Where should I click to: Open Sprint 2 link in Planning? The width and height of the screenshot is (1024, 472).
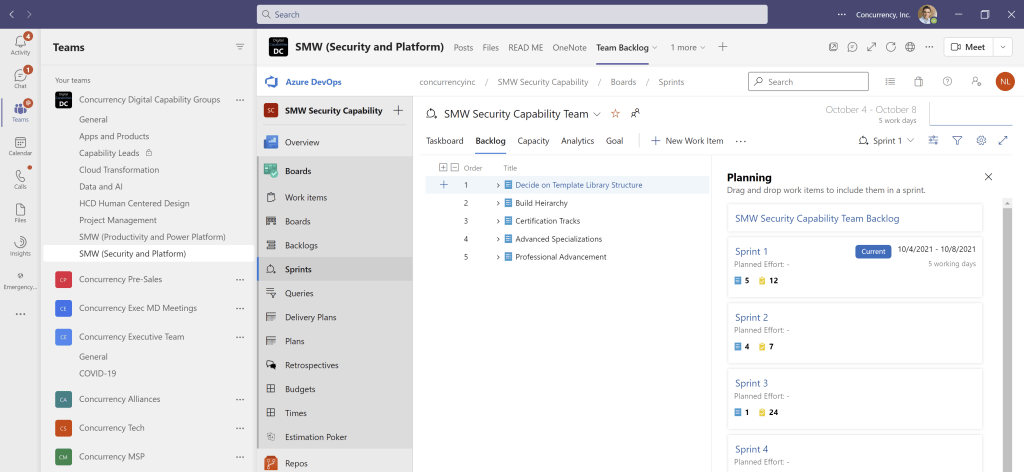751,317
